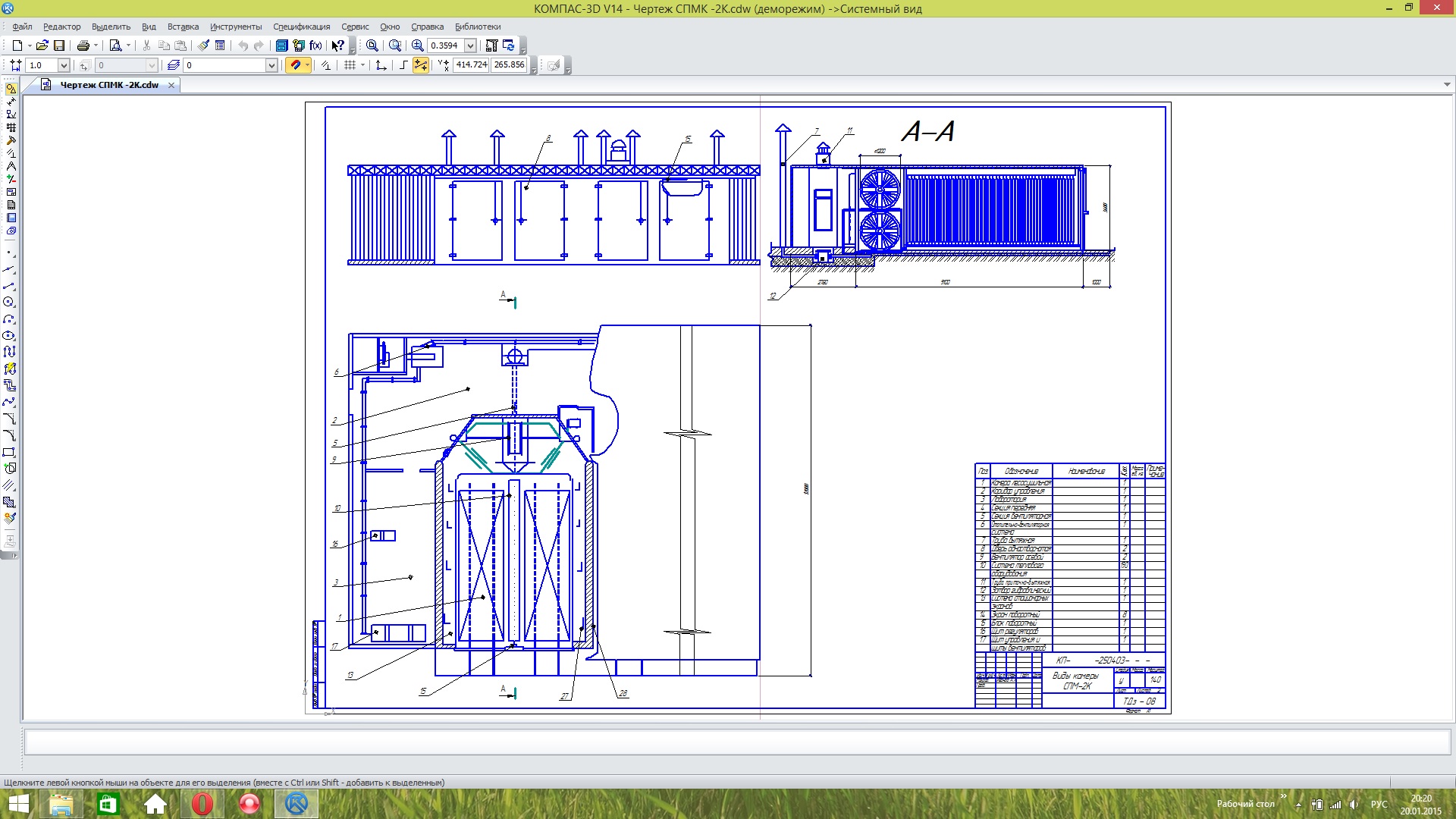Open the Файл menu
1456x819 pixels.
pyautogui.click(x=22, y=27)
